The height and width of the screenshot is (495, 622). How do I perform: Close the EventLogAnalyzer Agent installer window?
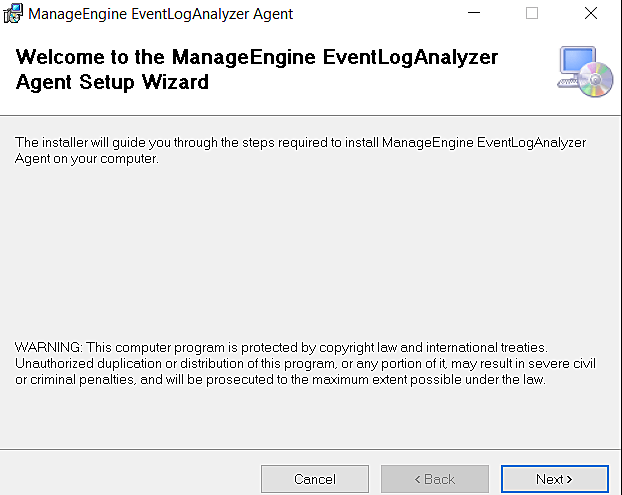[590, 14]
